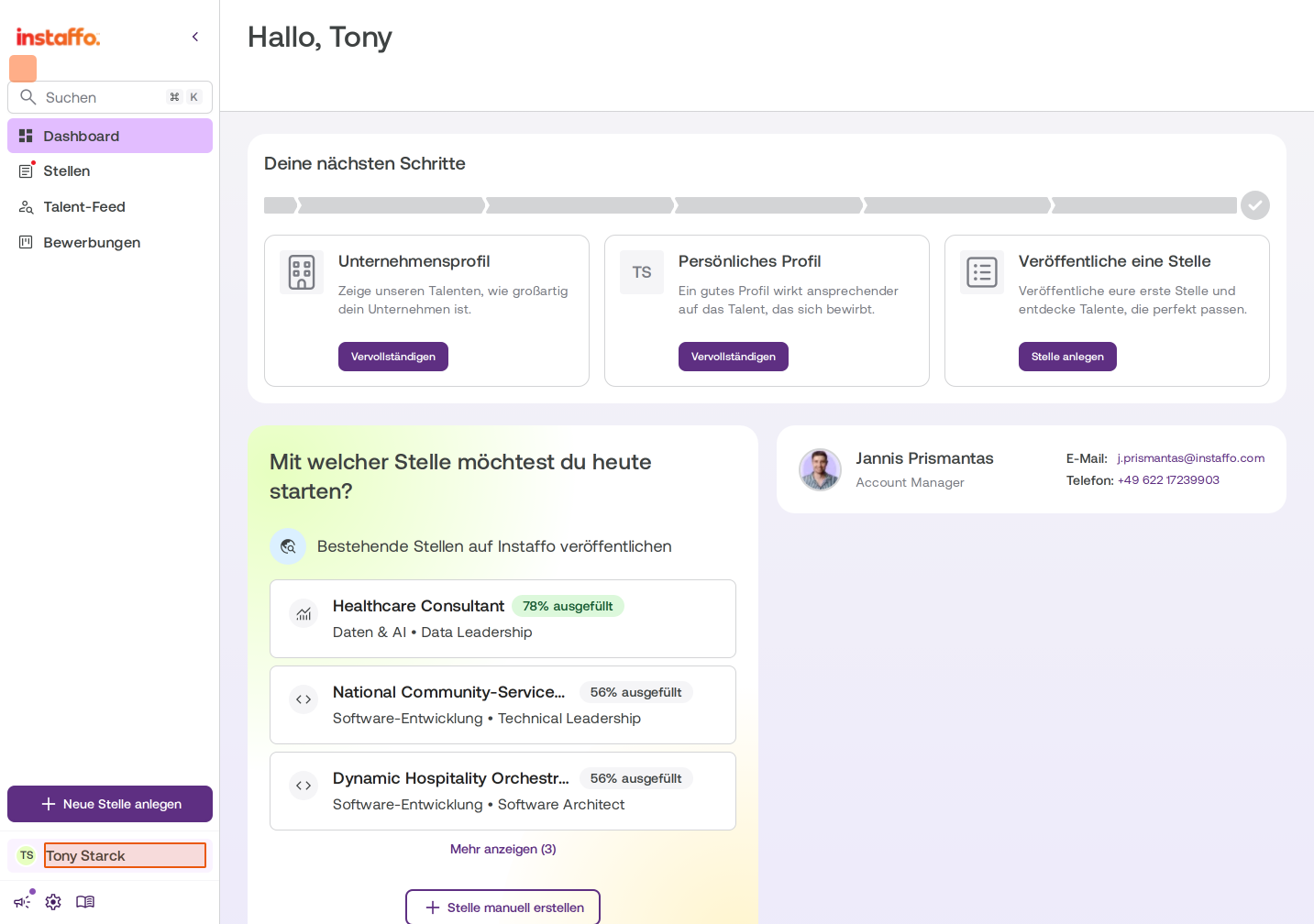Click the Stelle anlegen button
Screen dimensions: 1314x924
point(1067,357)
